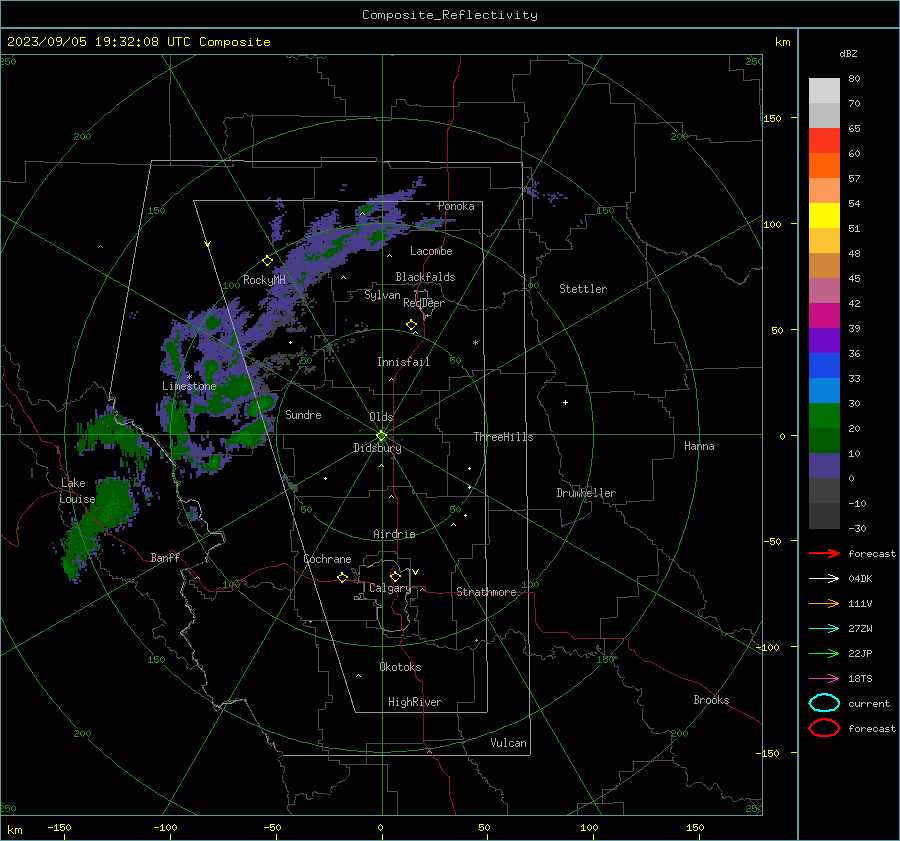Click the Strathmore label
The image size is (900, 841).
pyautogui.click(x=486, y=592)
